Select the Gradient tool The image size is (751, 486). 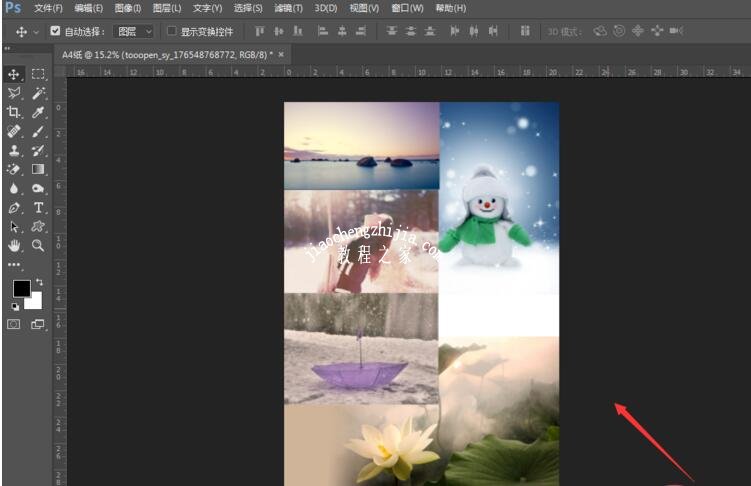pos(38,170)
